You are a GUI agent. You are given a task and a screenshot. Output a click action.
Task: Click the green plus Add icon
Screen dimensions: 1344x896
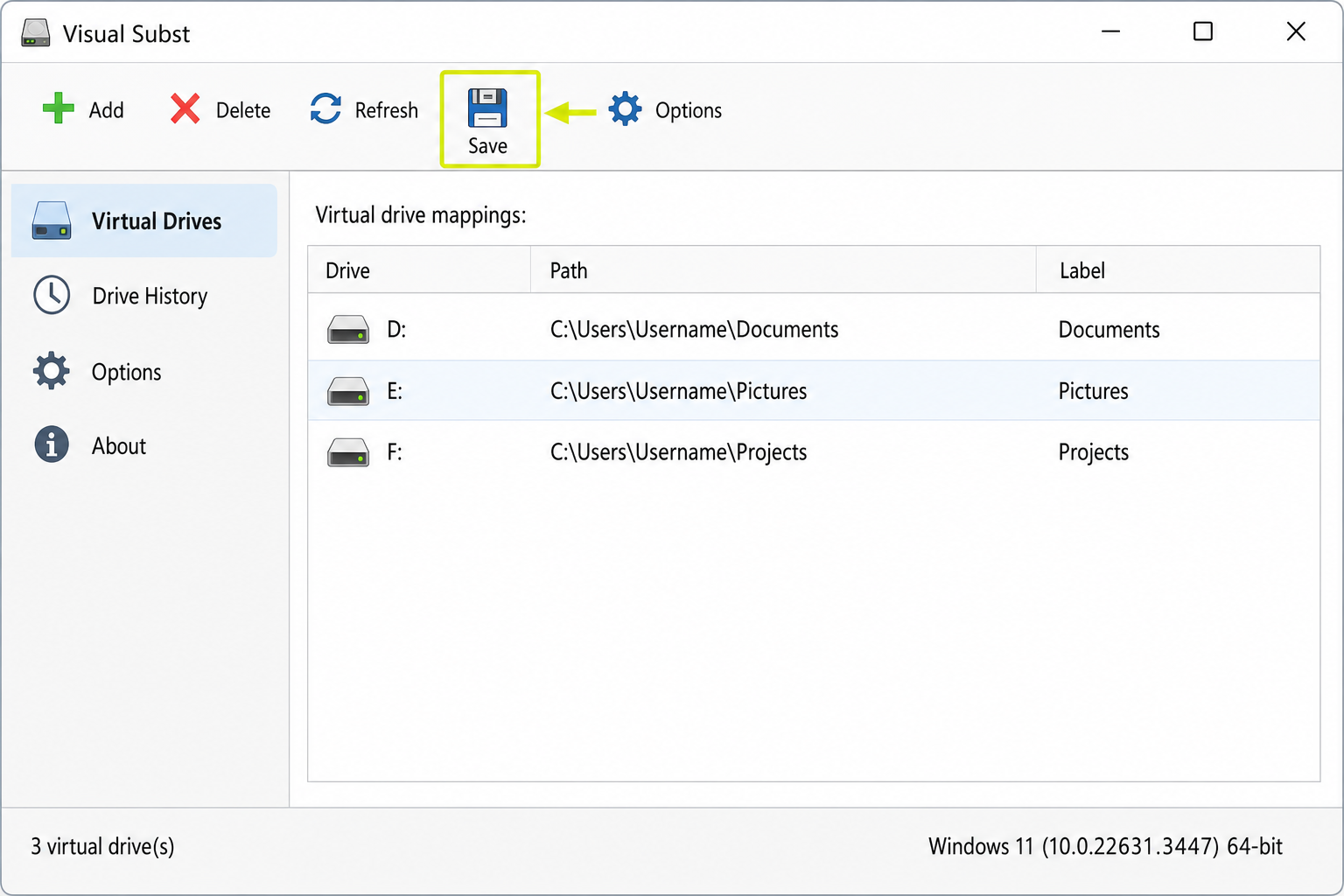(59, 108)
